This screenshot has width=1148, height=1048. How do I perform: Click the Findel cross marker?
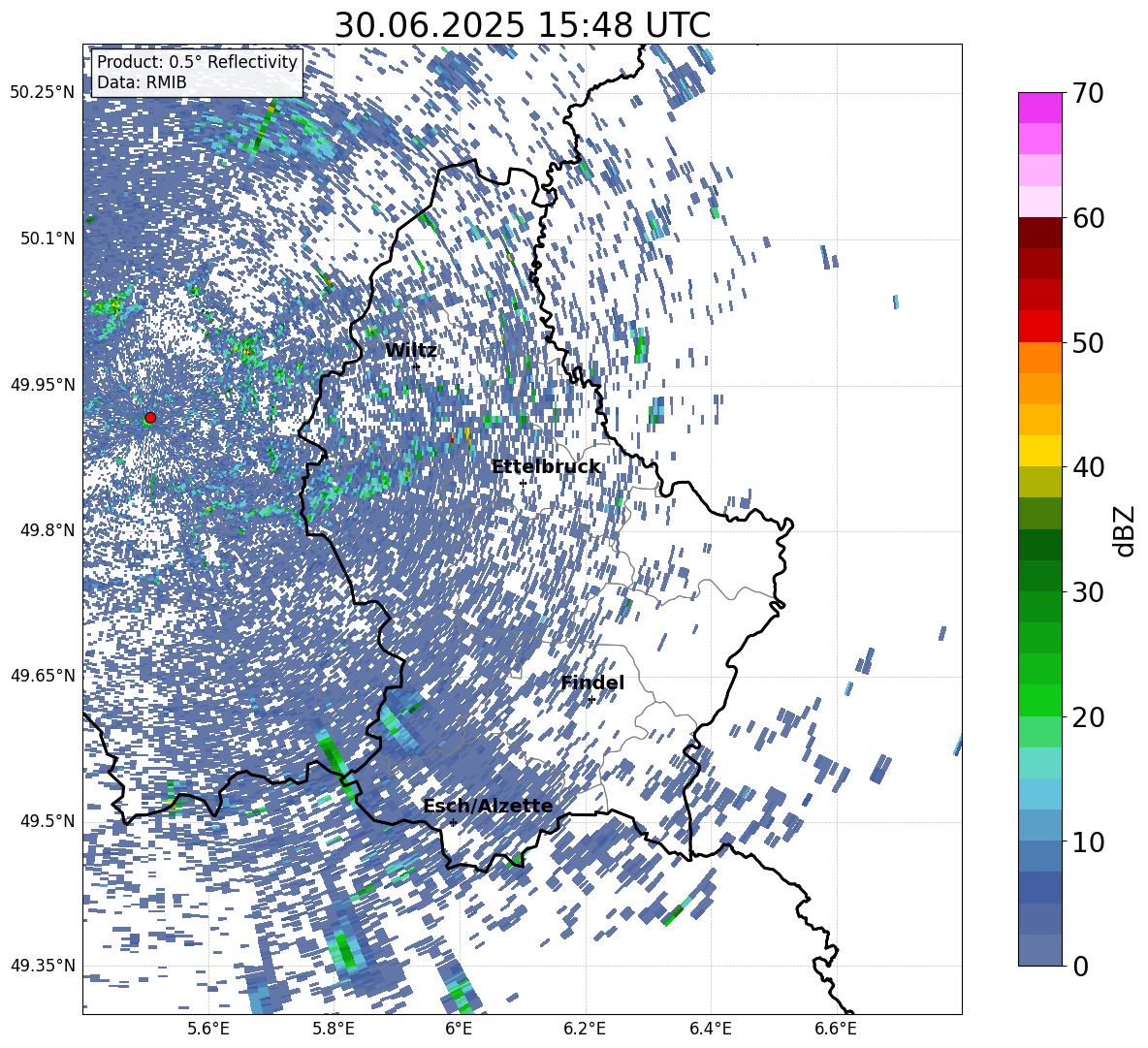coord(591,700)
